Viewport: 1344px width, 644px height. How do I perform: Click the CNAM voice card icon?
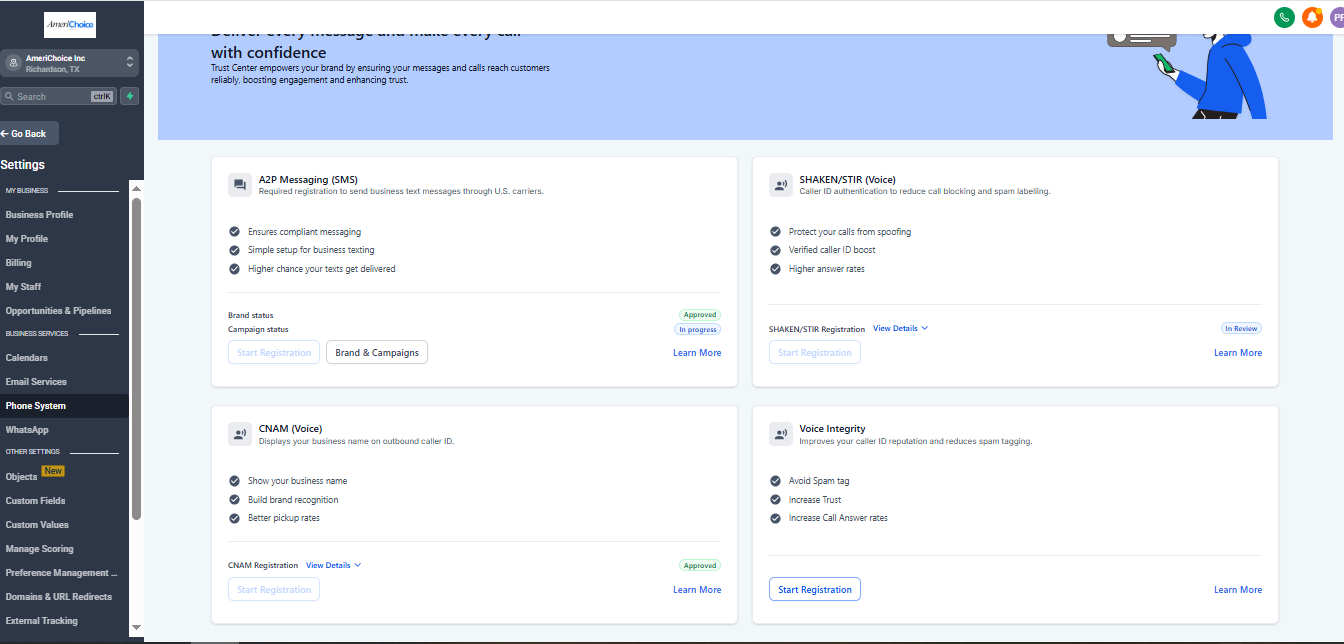coord(239,433)
